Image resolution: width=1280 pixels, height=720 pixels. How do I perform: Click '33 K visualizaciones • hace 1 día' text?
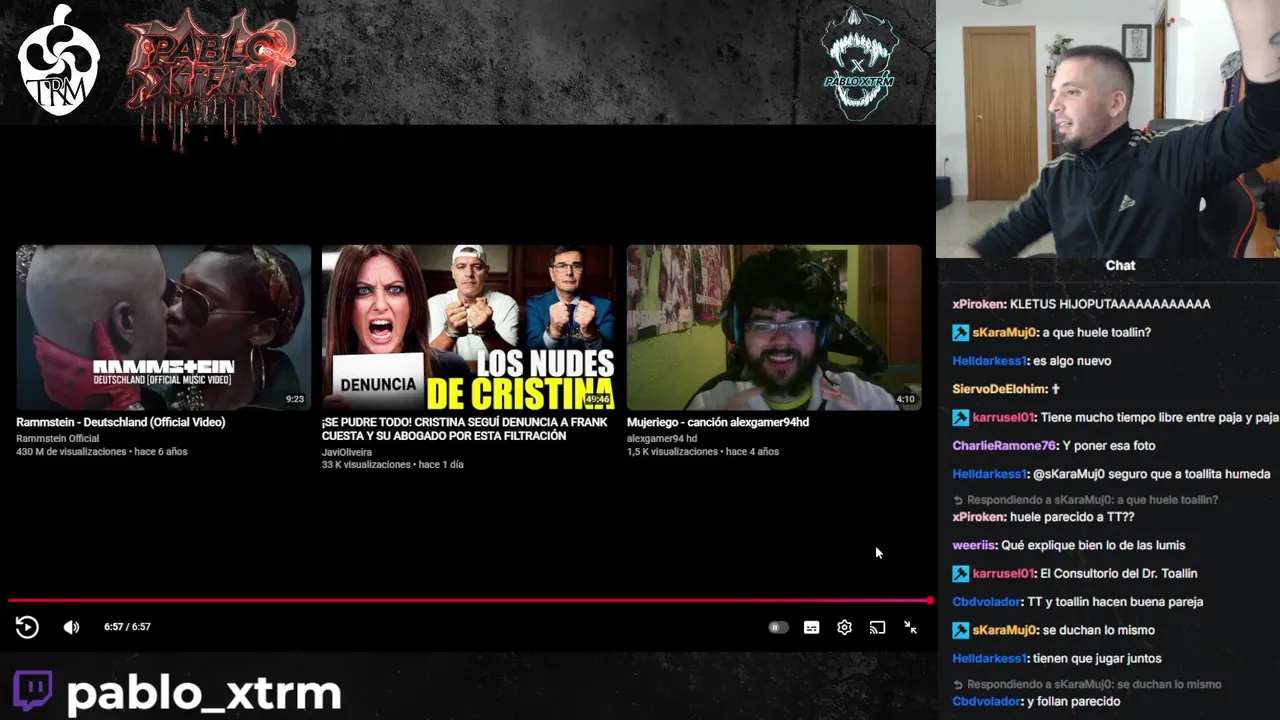pos(392,465)
